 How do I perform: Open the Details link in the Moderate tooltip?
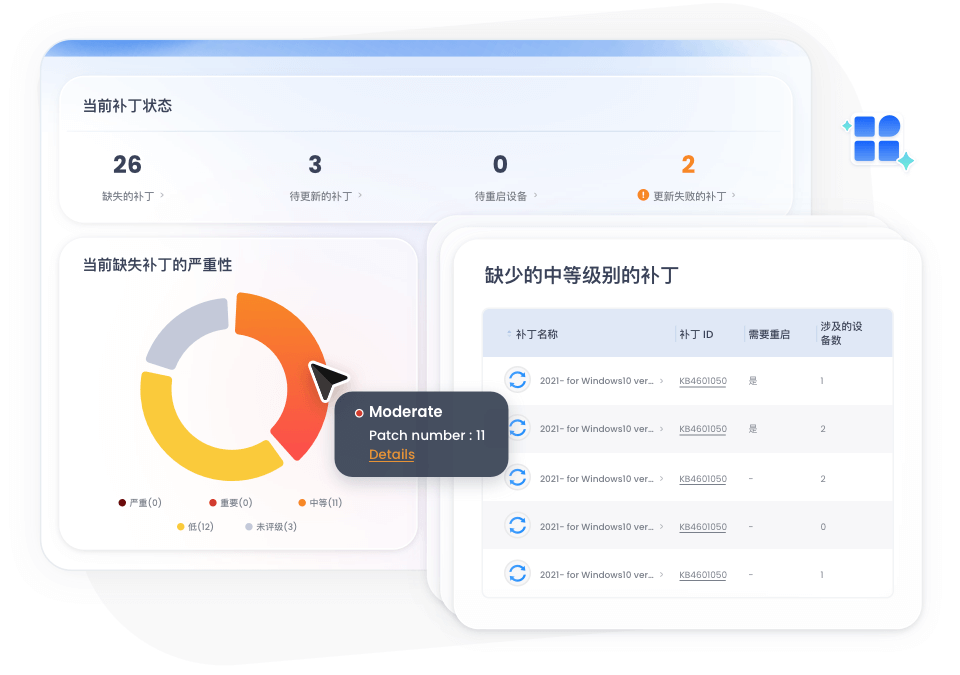coord(391,454)
